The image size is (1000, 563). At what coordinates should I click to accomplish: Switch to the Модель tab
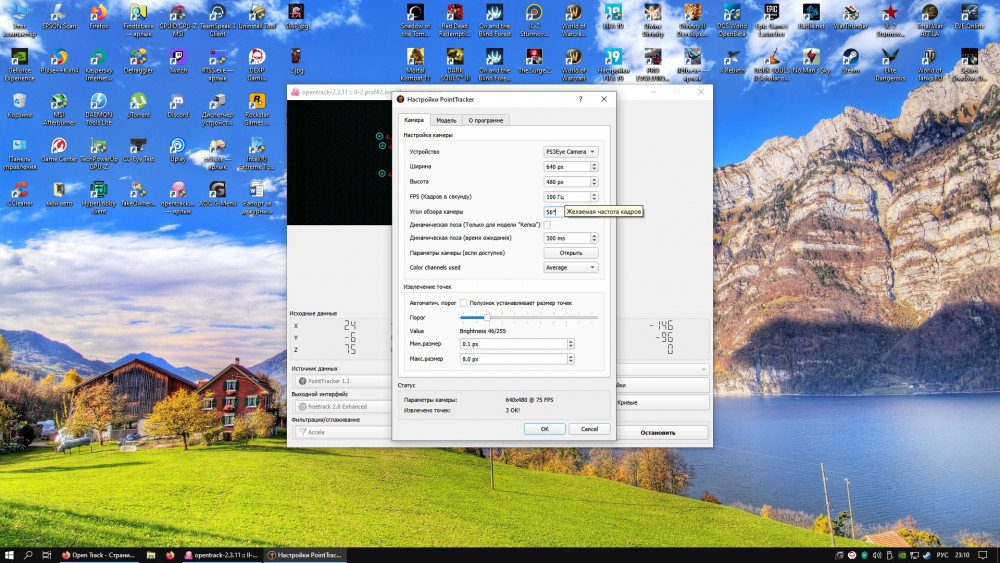click(x=446, y=120)
